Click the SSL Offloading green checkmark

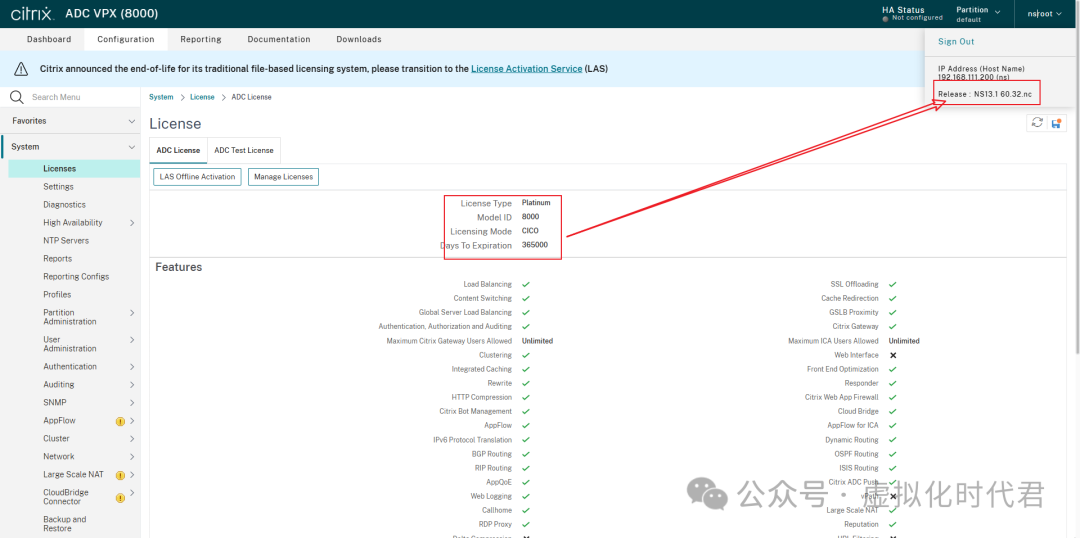coord(893,284)
